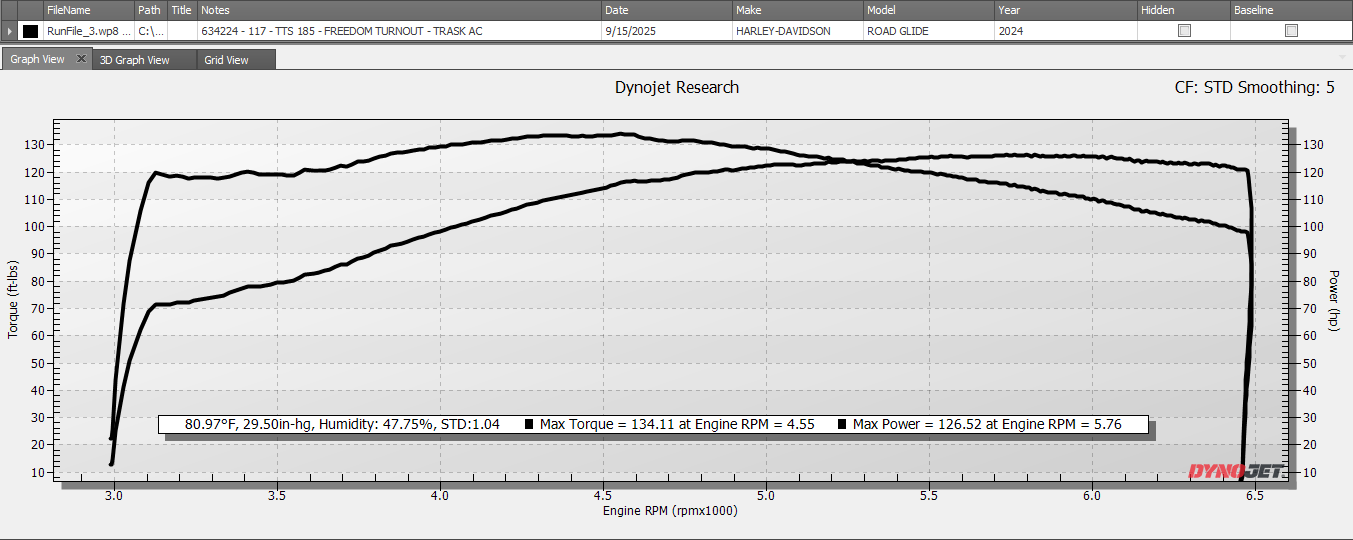Toggle the Baseline checkbox for RunFile_3
Screen dimensions: 1353x540
(1291, 31)
